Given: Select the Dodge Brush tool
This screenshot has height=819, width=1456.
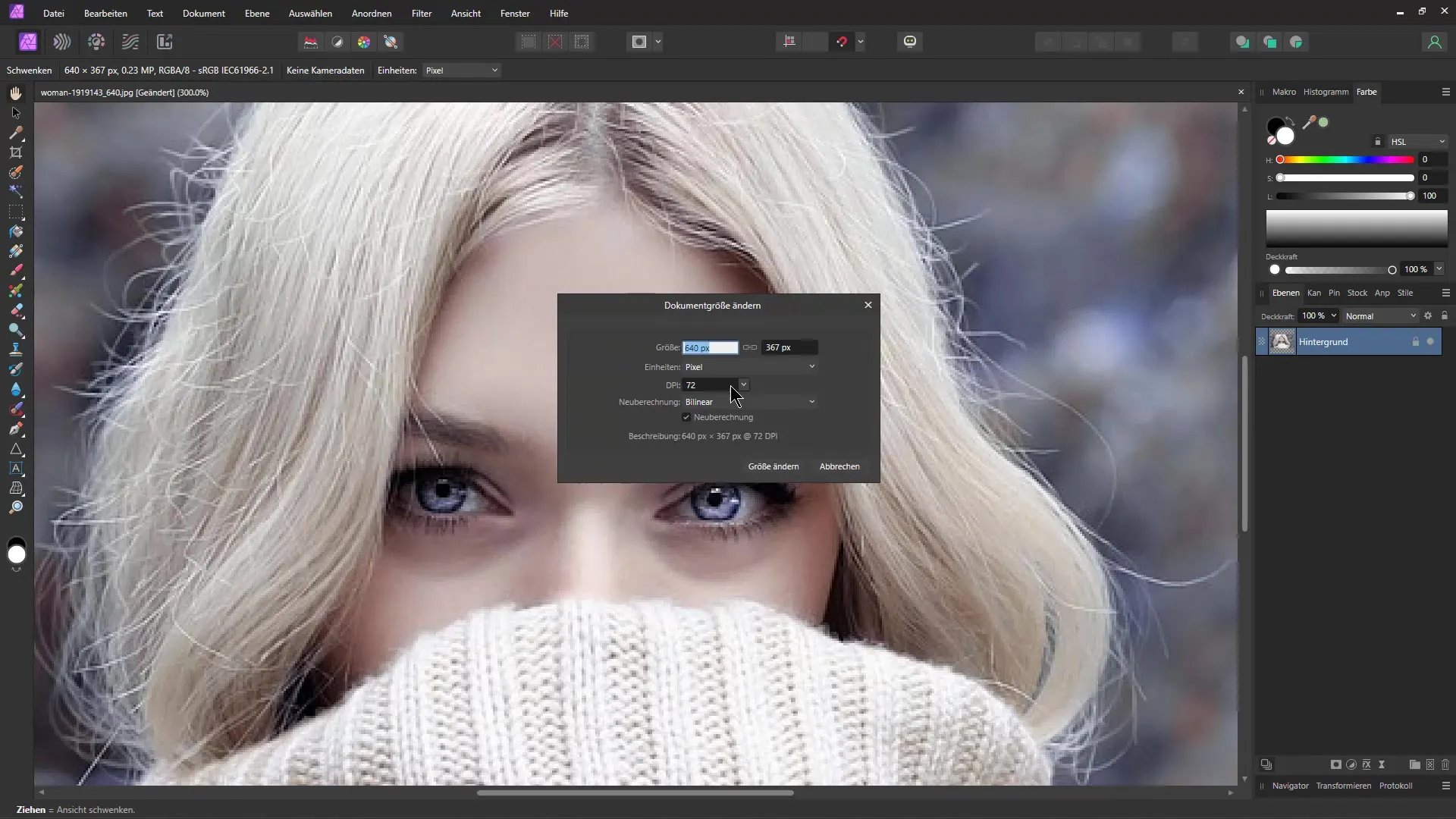Looking at the screenshot, I should [16, 330].
